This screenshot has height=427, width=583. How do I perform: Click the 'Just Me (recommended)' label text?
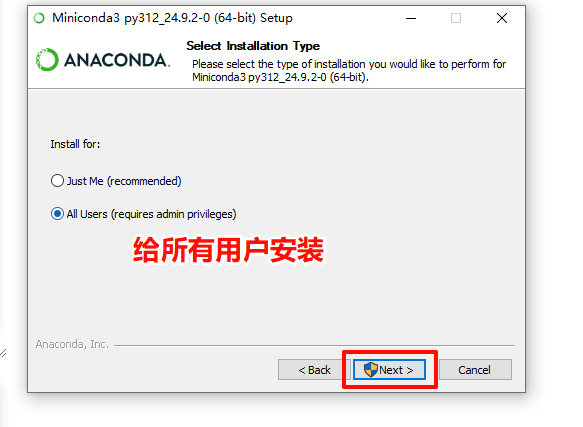(124, 181)
